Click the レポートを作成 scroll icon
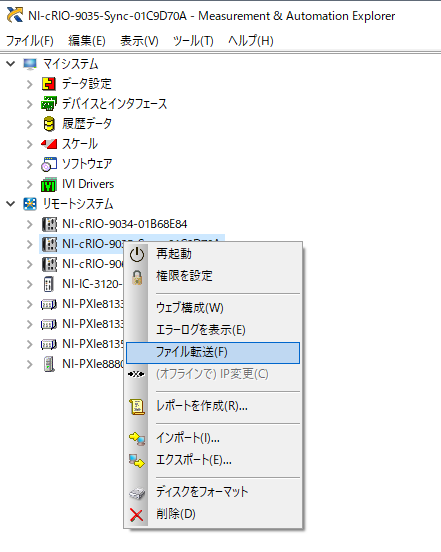441x552 pixels. 137,407
